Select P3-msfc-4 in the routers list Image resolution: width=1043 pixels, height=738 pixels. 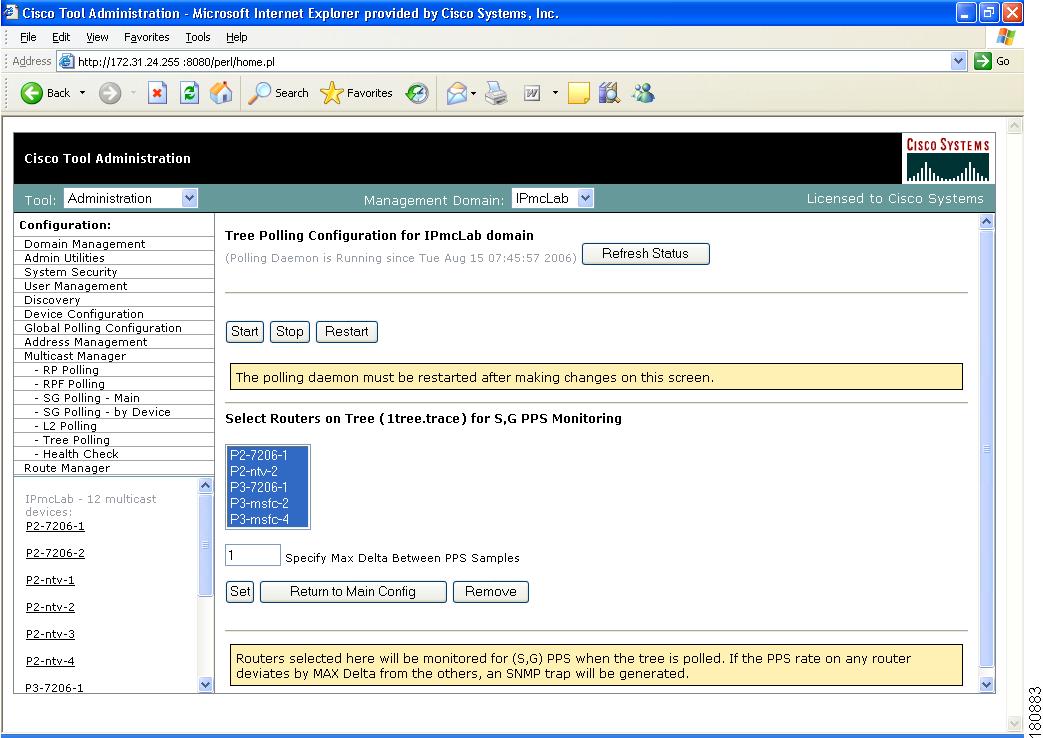[x=268, y=519]
